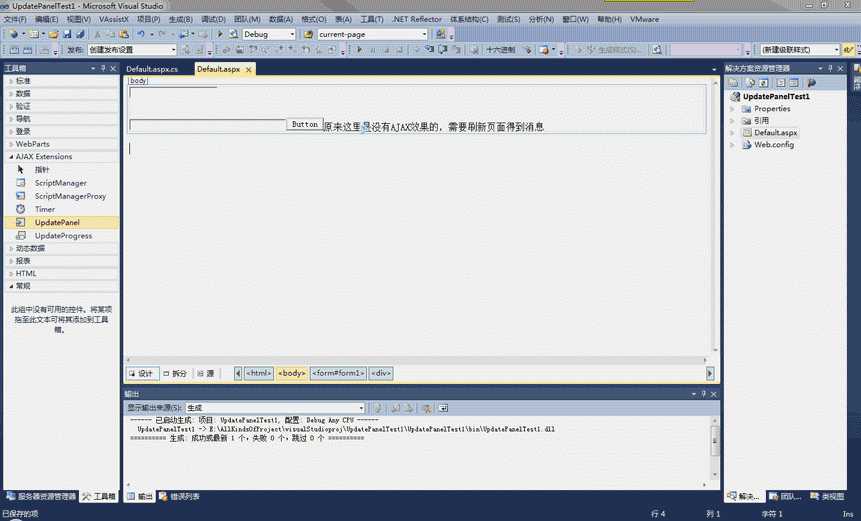Image resolution: width=861 pixels, height=521 pixels.
Task: Click the 十六进制 hexadecimal toolbar button
Action: tap(501, 49)
